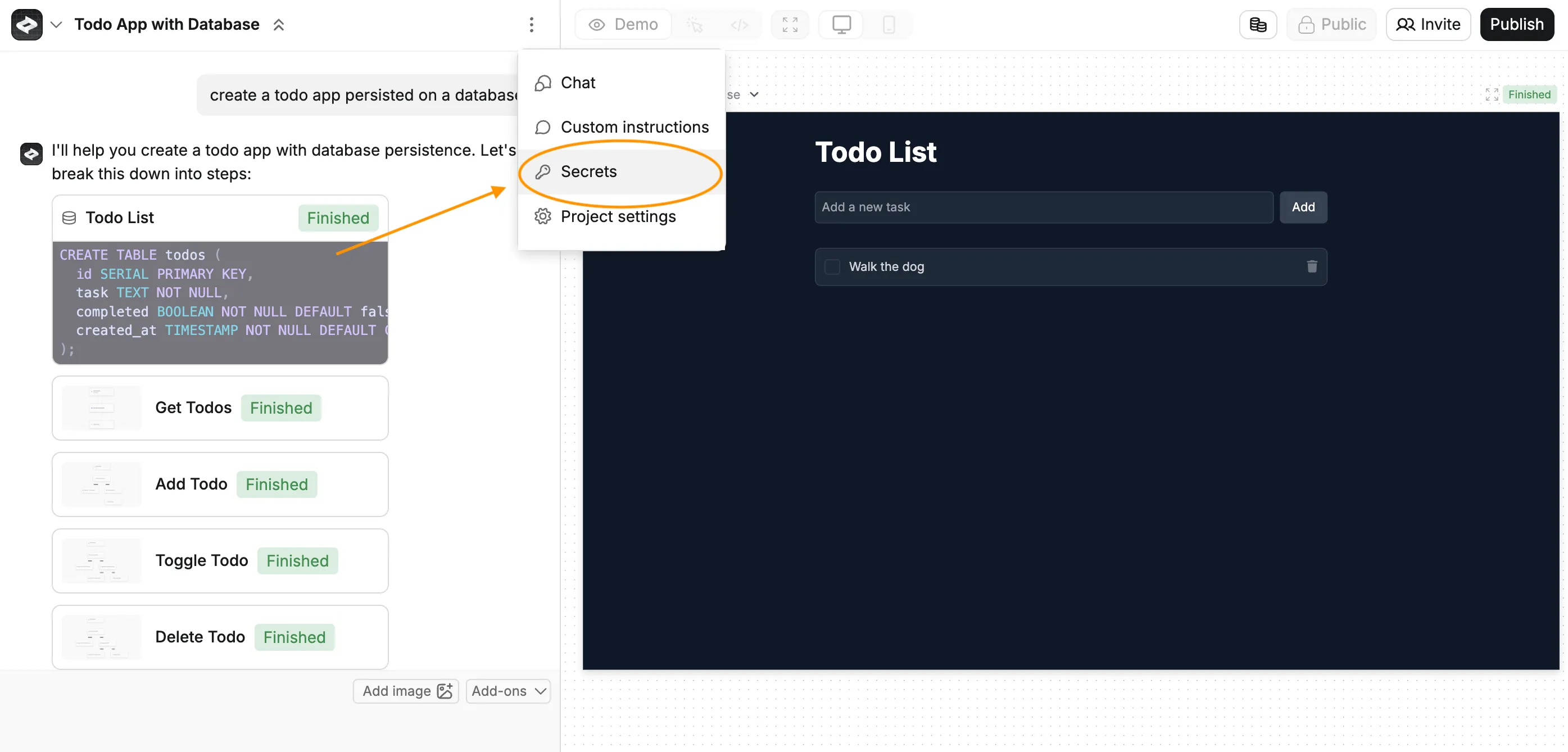Switch preview to desktop view
The width and height of the screenshot is (1568, 752).
click(x=841, y=24)
